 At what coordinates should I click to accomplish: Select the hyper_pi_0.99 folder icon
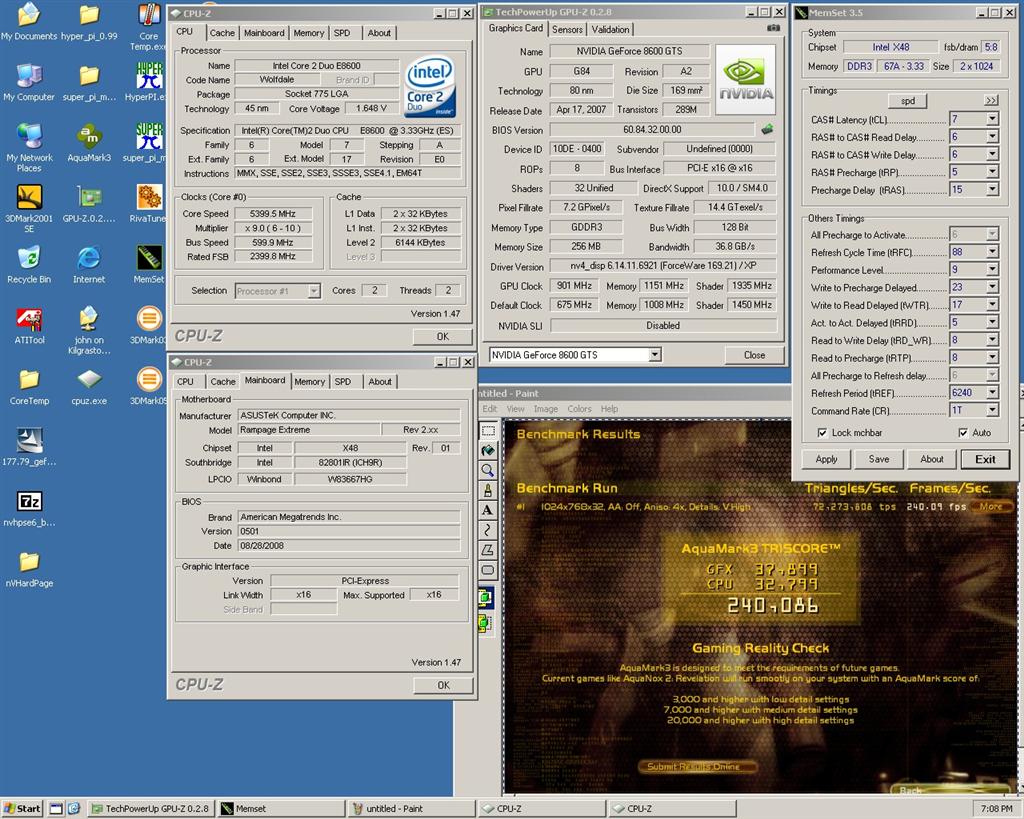(x=89, y=21)
